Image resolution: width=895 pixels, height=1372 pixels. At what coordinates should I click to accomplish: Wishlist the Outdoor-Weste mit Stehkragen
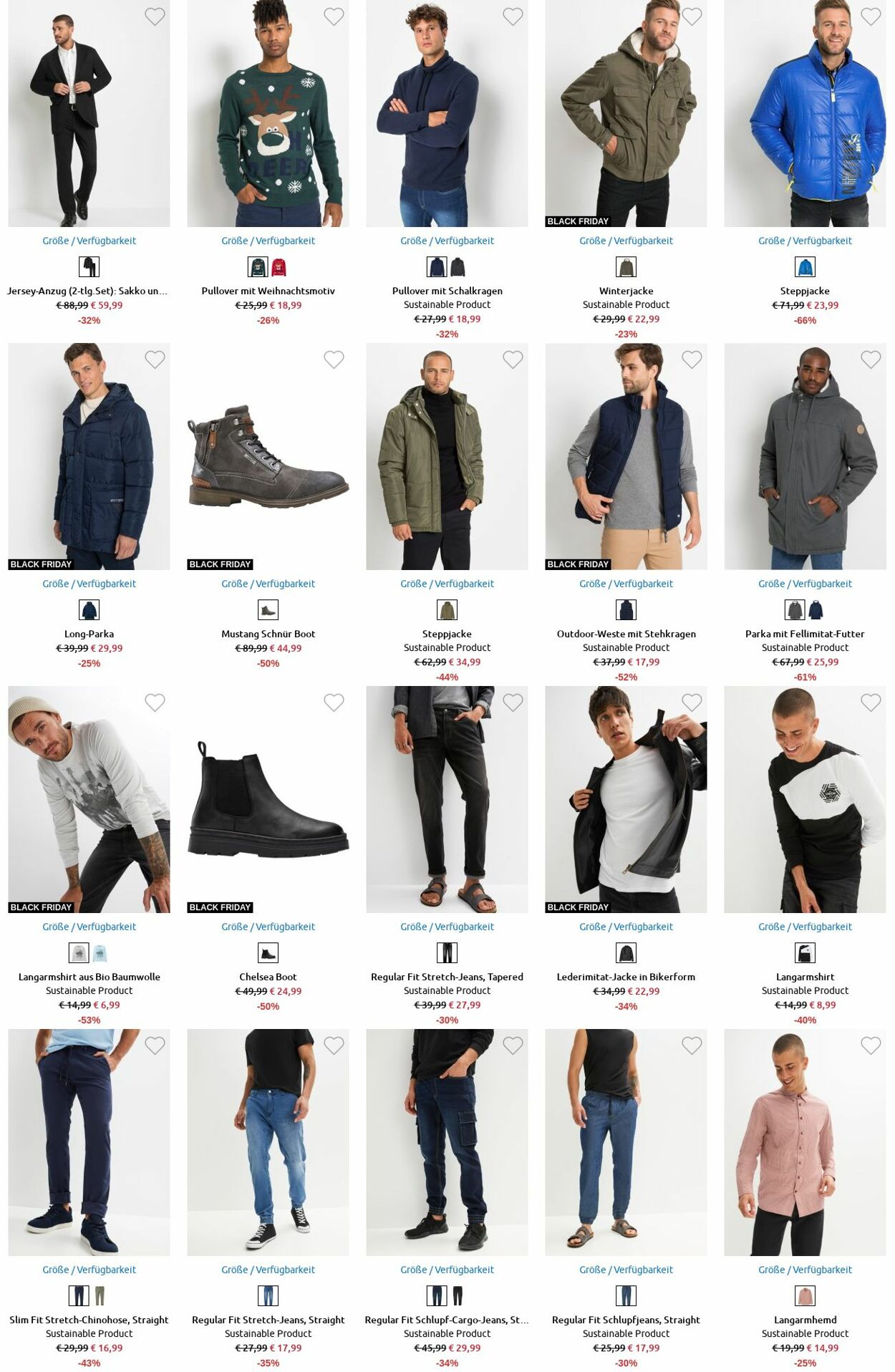click(692, 359)
